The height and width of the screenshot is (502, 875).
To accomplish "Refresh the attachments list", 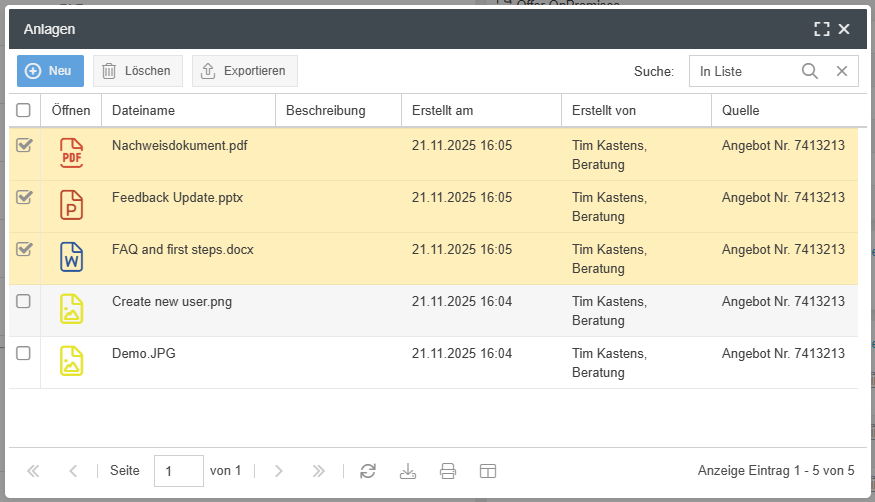I will click(x=368, y=471).
